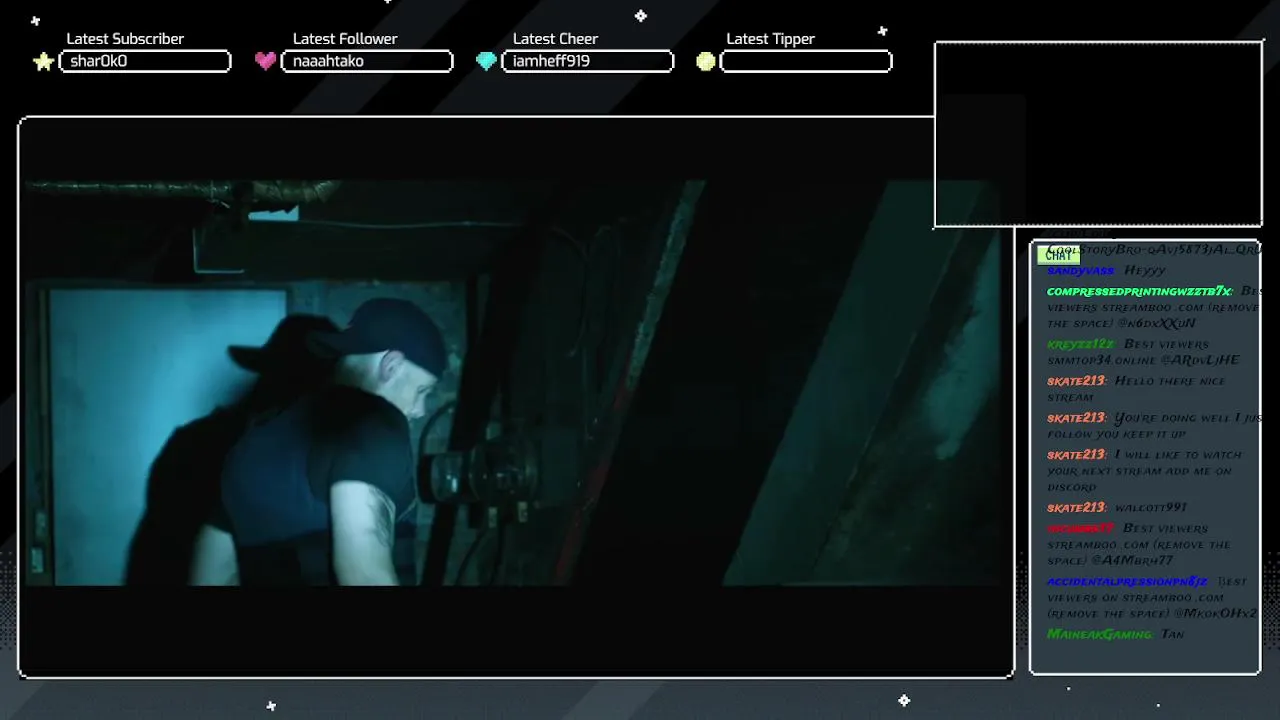Viewport: 1280px width, 720px height.
Task: Click the @MkokOHx2 mention in chat
Action: pyautogui.click(x=1215, y=614)
